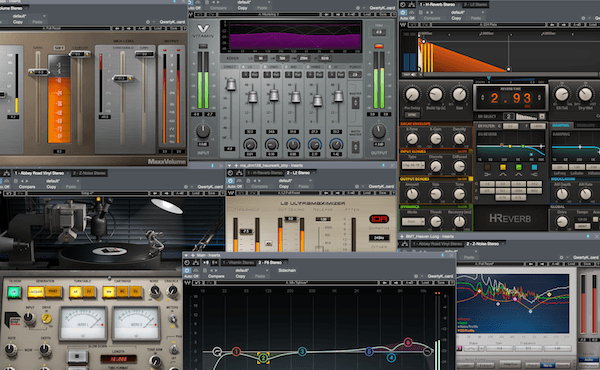Select the AR turntable button
Image resolution: width=600 pixels, height=370 pixels.
[75, 292]
